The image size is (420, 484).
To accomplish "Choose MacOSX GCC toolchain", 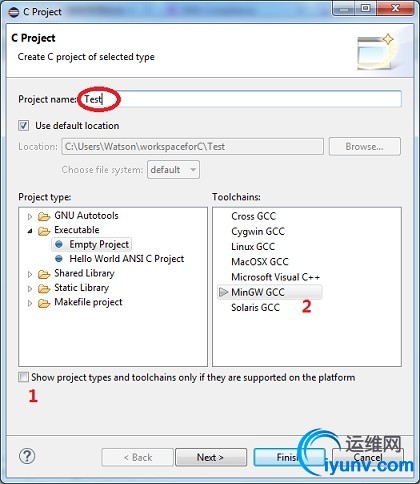I will pyautogui.click(x=260, y=262).
